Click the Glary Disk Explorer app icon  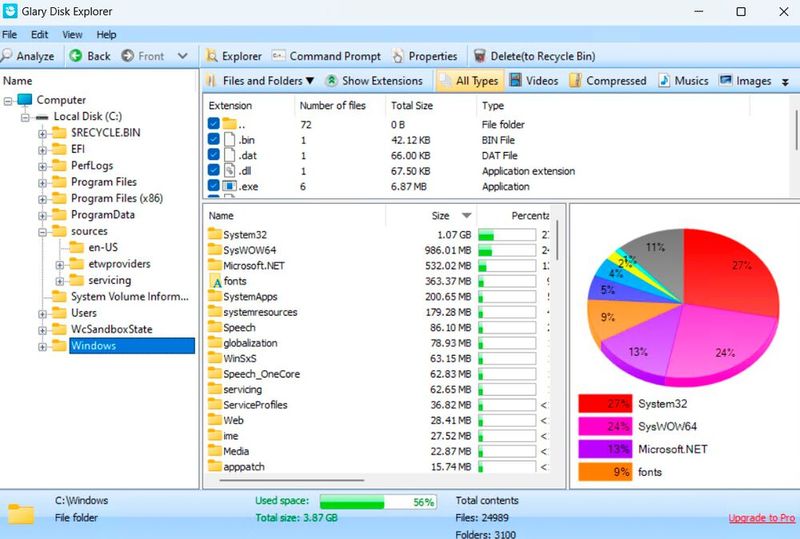[x=10, y=11]
